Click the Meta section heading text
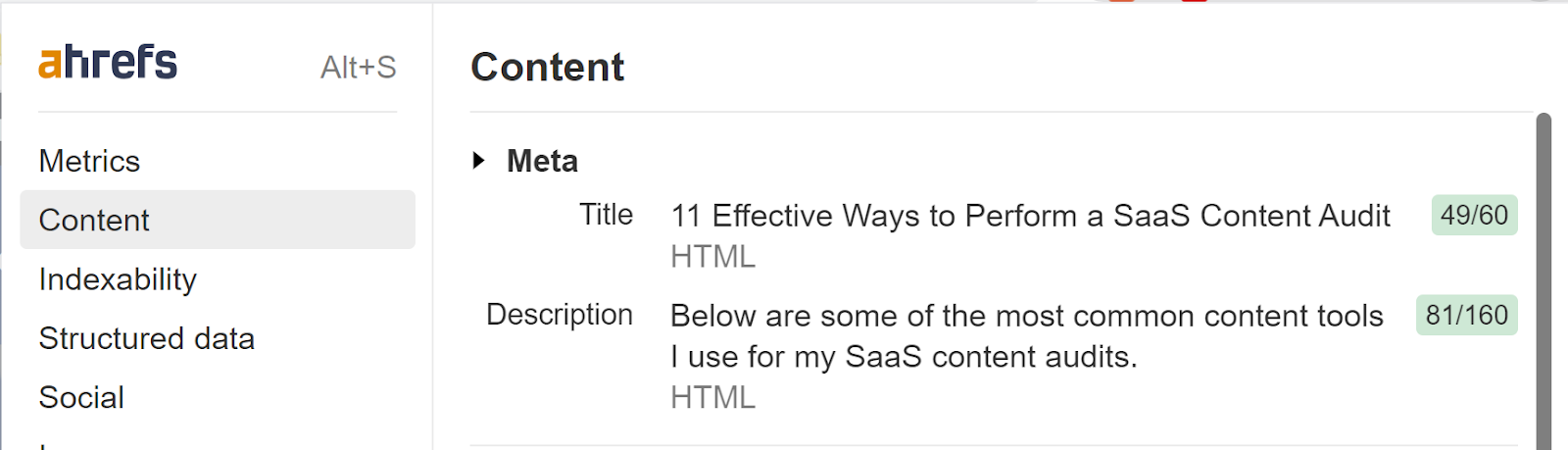The image size is (1568, 450). coord(542,161)
